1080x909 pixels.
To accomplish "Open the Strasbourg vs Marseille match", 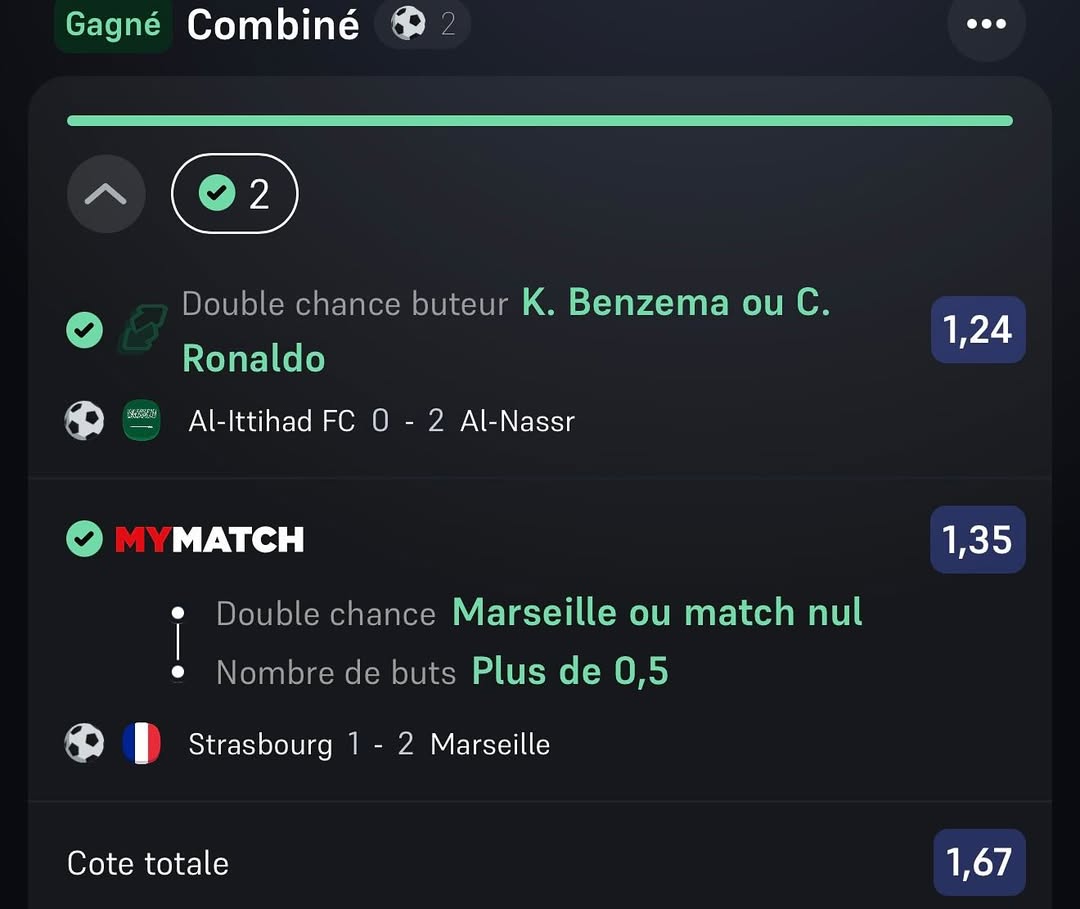I will (x=369, y=744).
